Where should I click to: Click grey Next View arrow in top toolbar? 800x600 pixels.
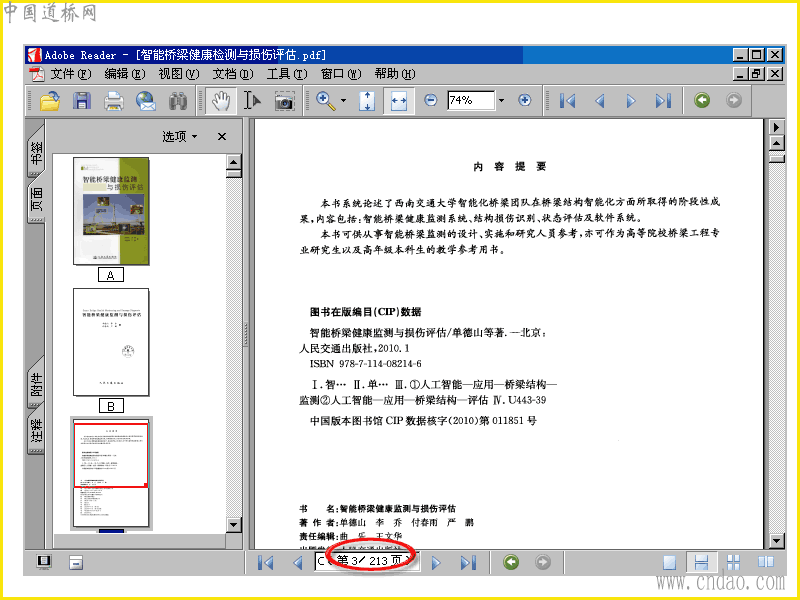click(x=734, y=100)
